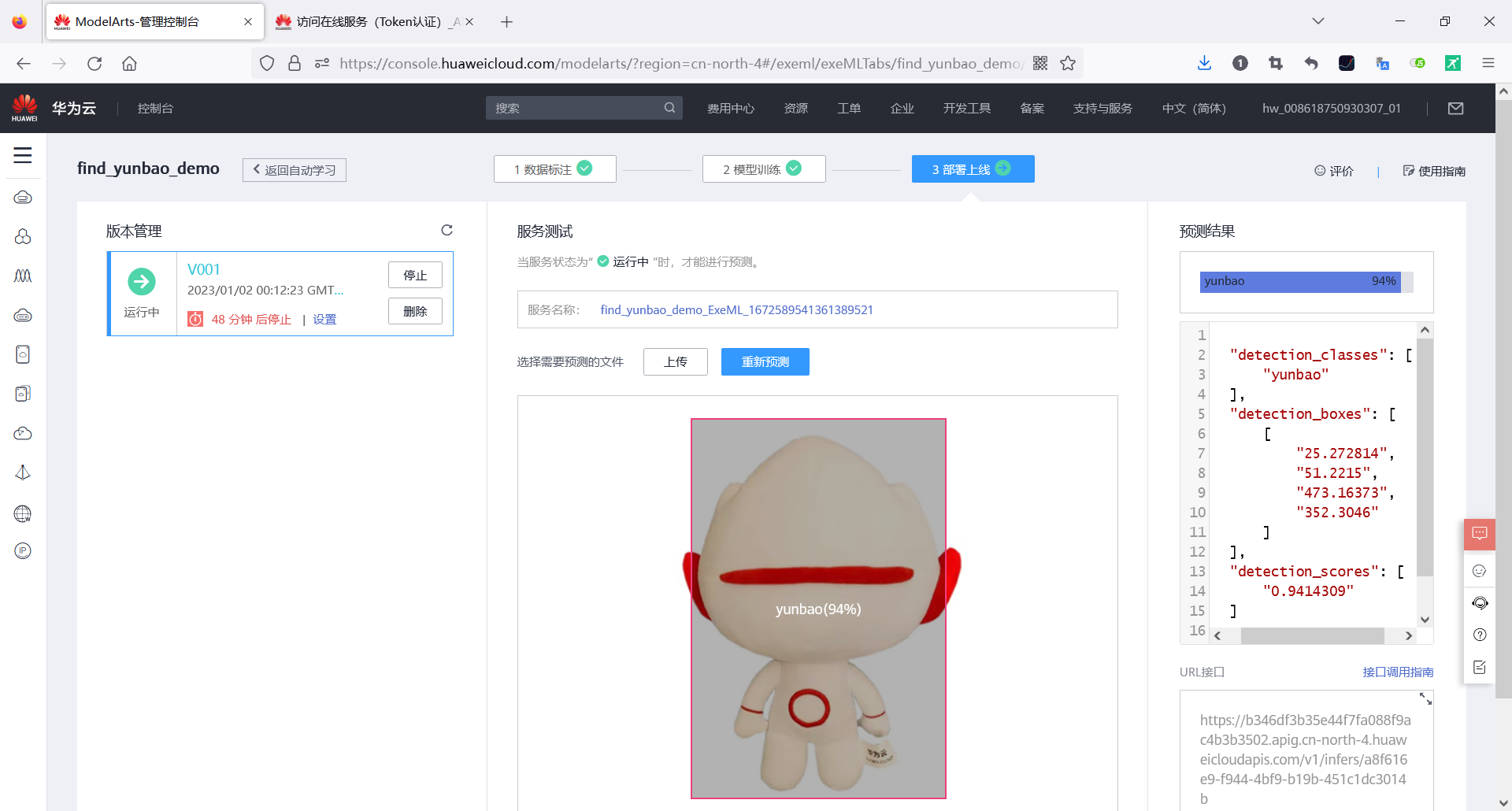Viewport: 1512px width, 811px height.
Task: Open the survey edit icon at bottom right
Action: pyautogui.click(x=1480, y=667)
